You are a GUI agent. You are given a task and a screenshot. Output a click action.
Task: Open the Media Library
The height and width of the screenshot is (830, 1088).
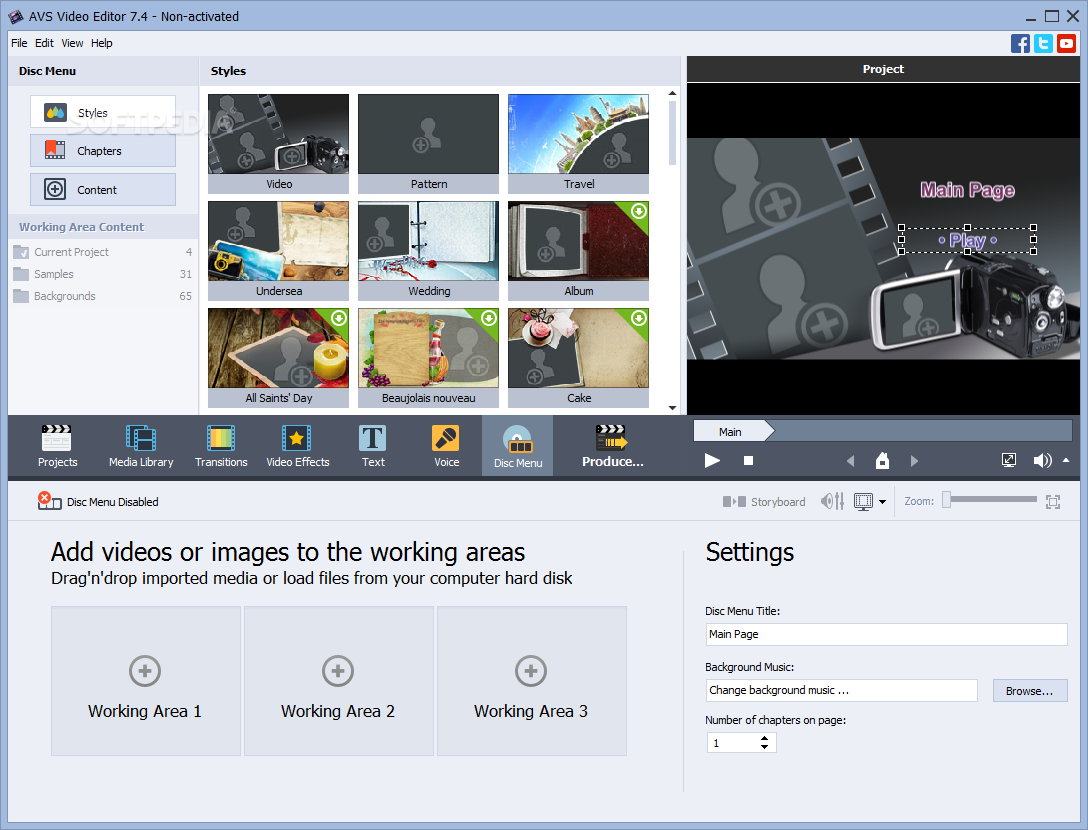(141, 446)
